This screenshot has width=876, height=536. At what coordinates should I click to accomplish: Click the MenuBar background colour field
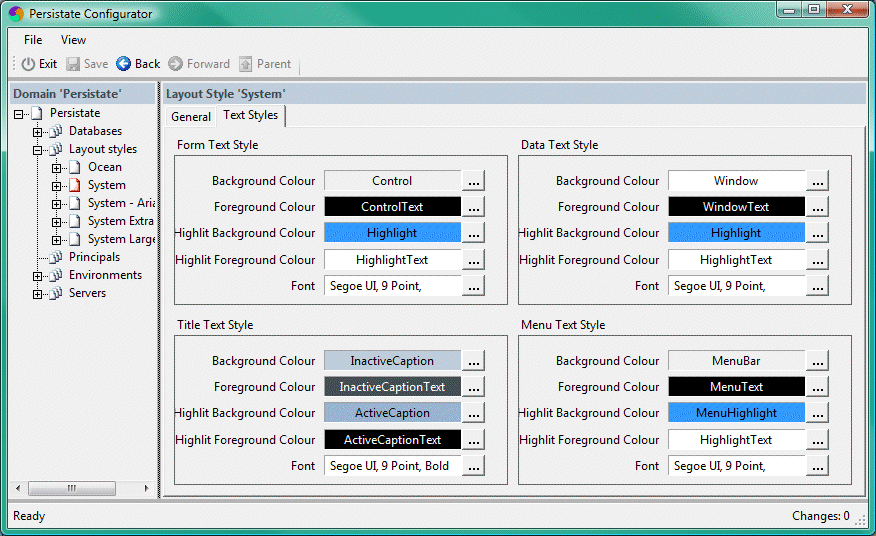737,361
